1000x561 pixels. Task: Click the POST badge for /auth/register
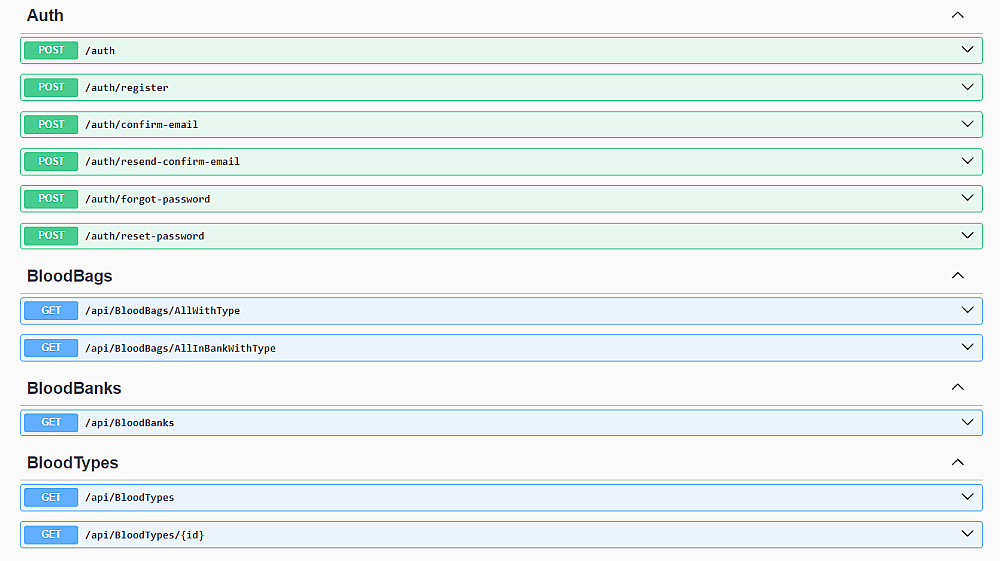51,87
